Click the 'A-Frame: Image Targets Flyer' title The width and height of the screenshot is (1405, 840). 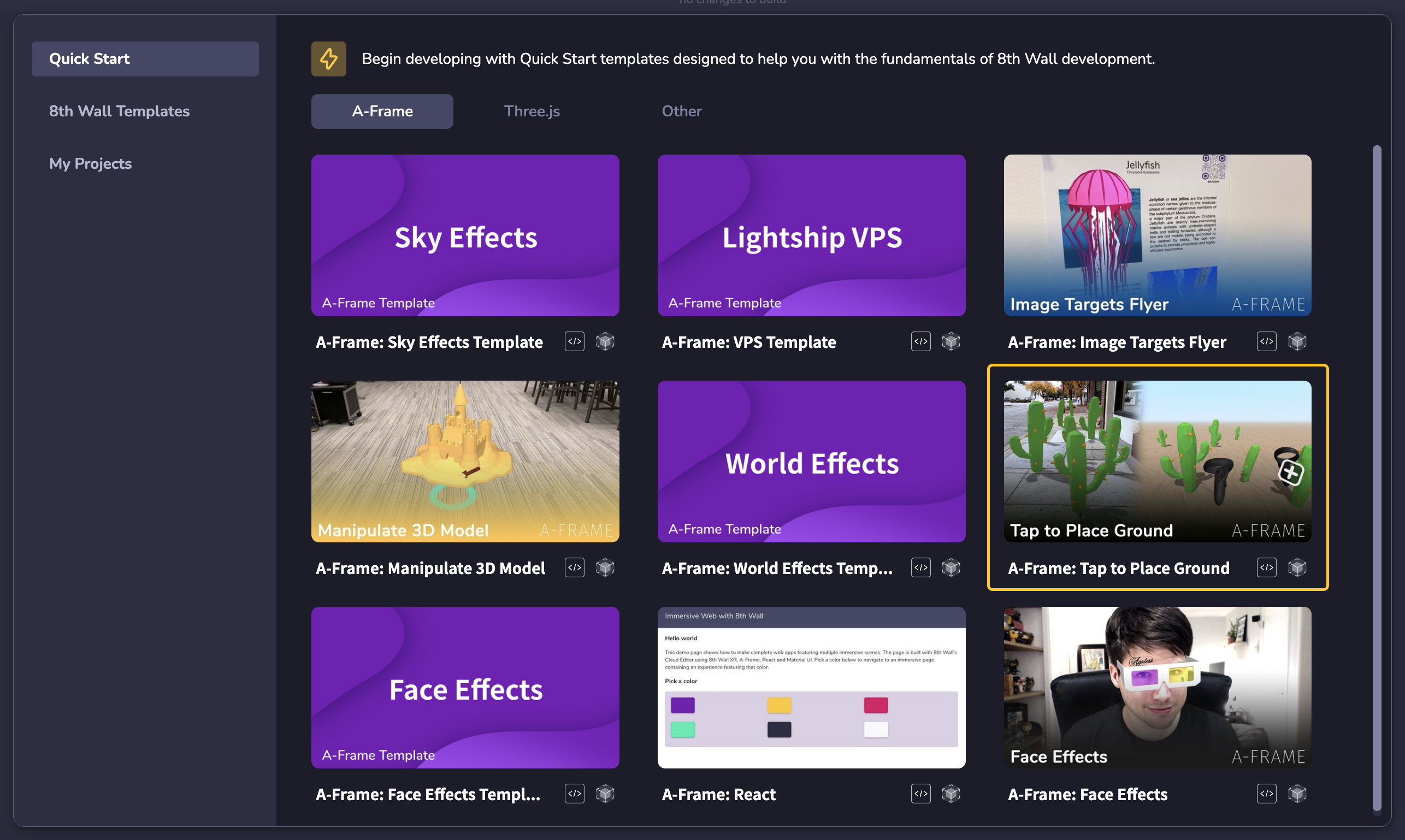1117,342
